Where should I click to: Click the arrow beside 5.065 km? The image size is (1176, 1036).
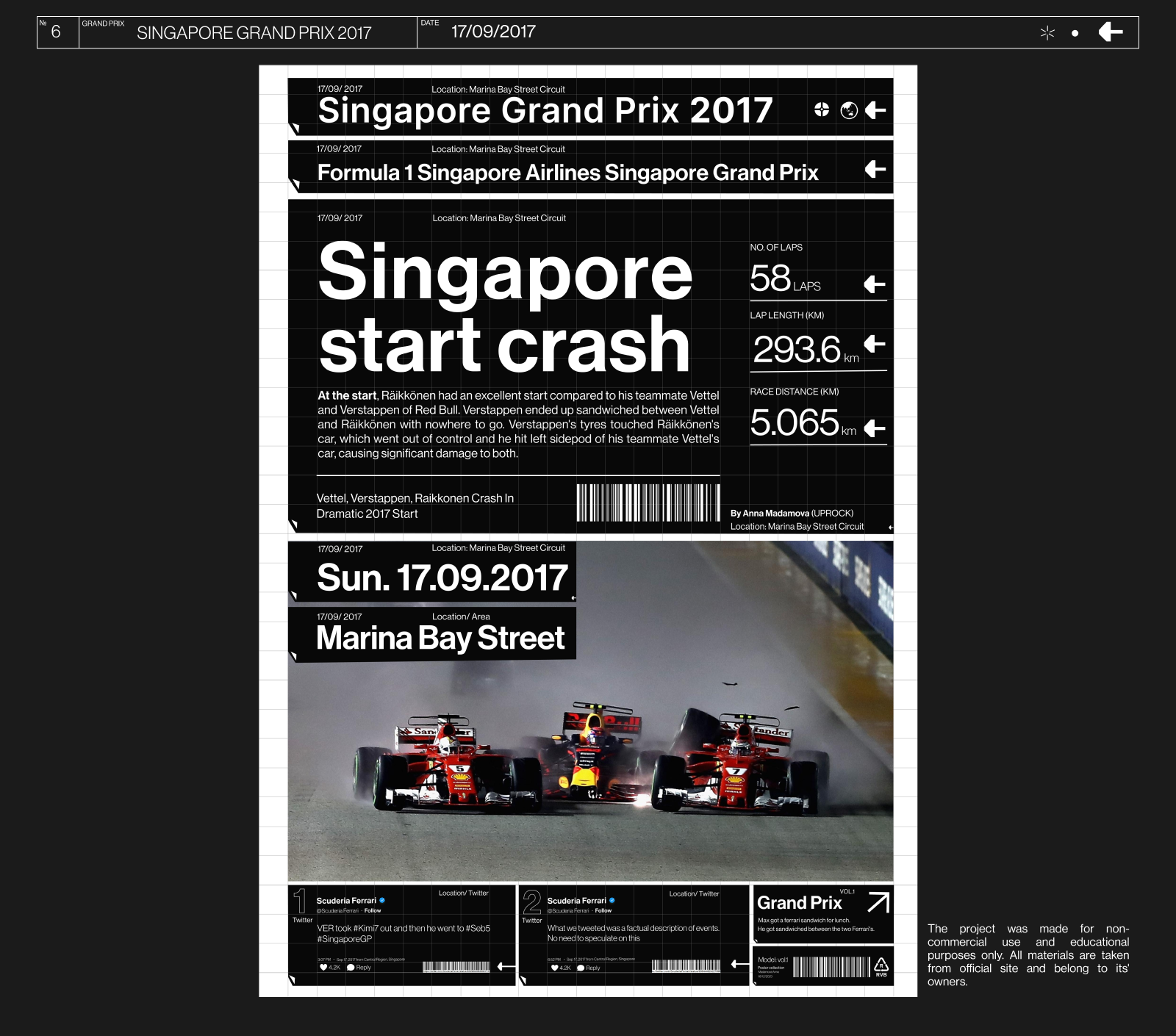click(x=874, y=428)
